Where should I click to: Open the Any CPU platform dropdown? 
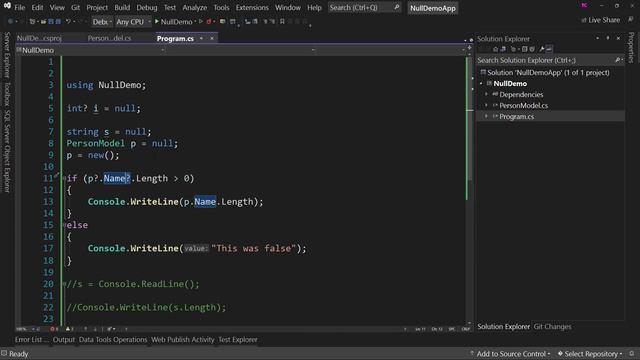133,22
